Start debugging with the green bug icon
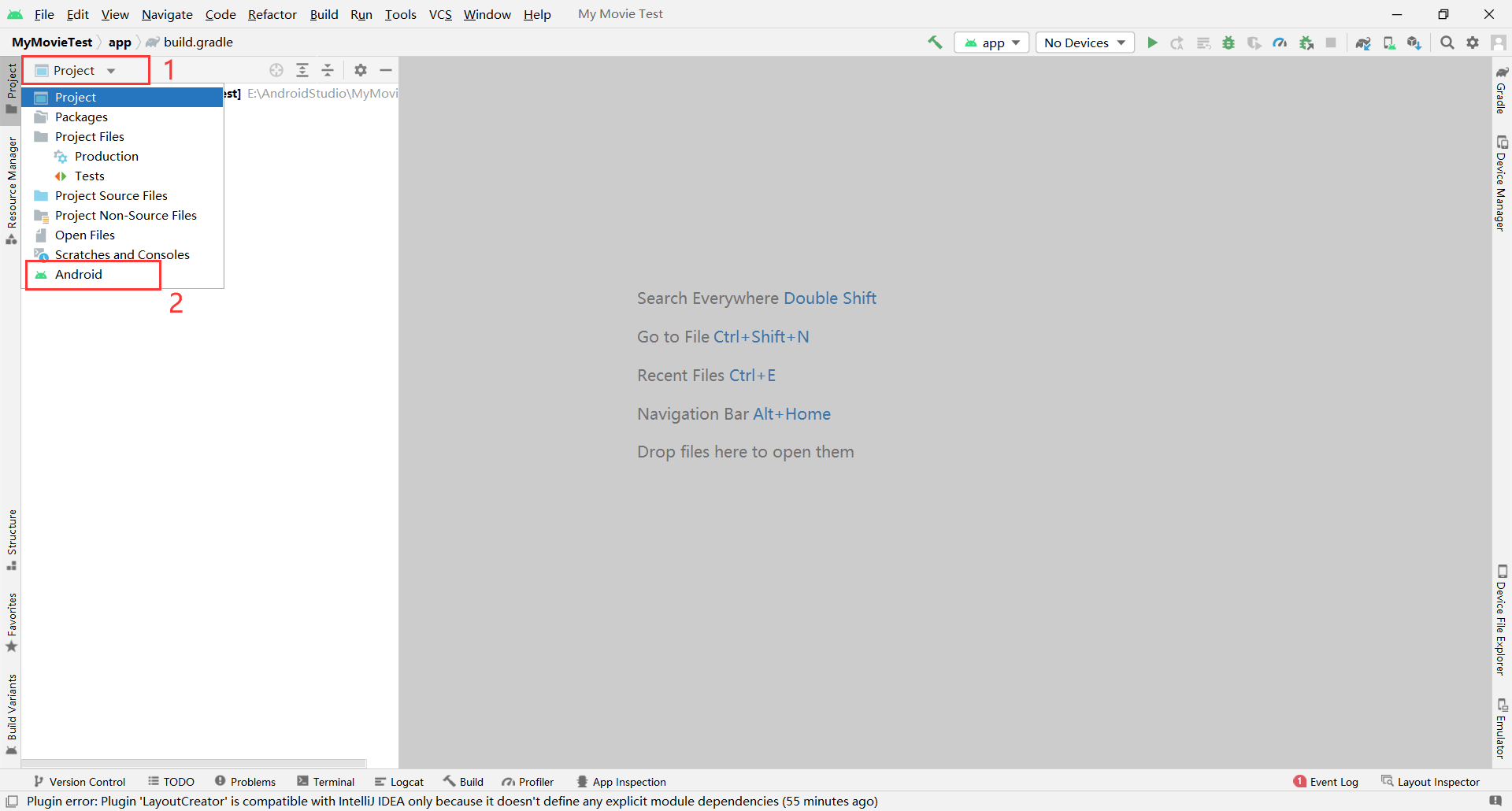Image resolution: width=1512 pixels, height=811 pixels. point(1228,43)
